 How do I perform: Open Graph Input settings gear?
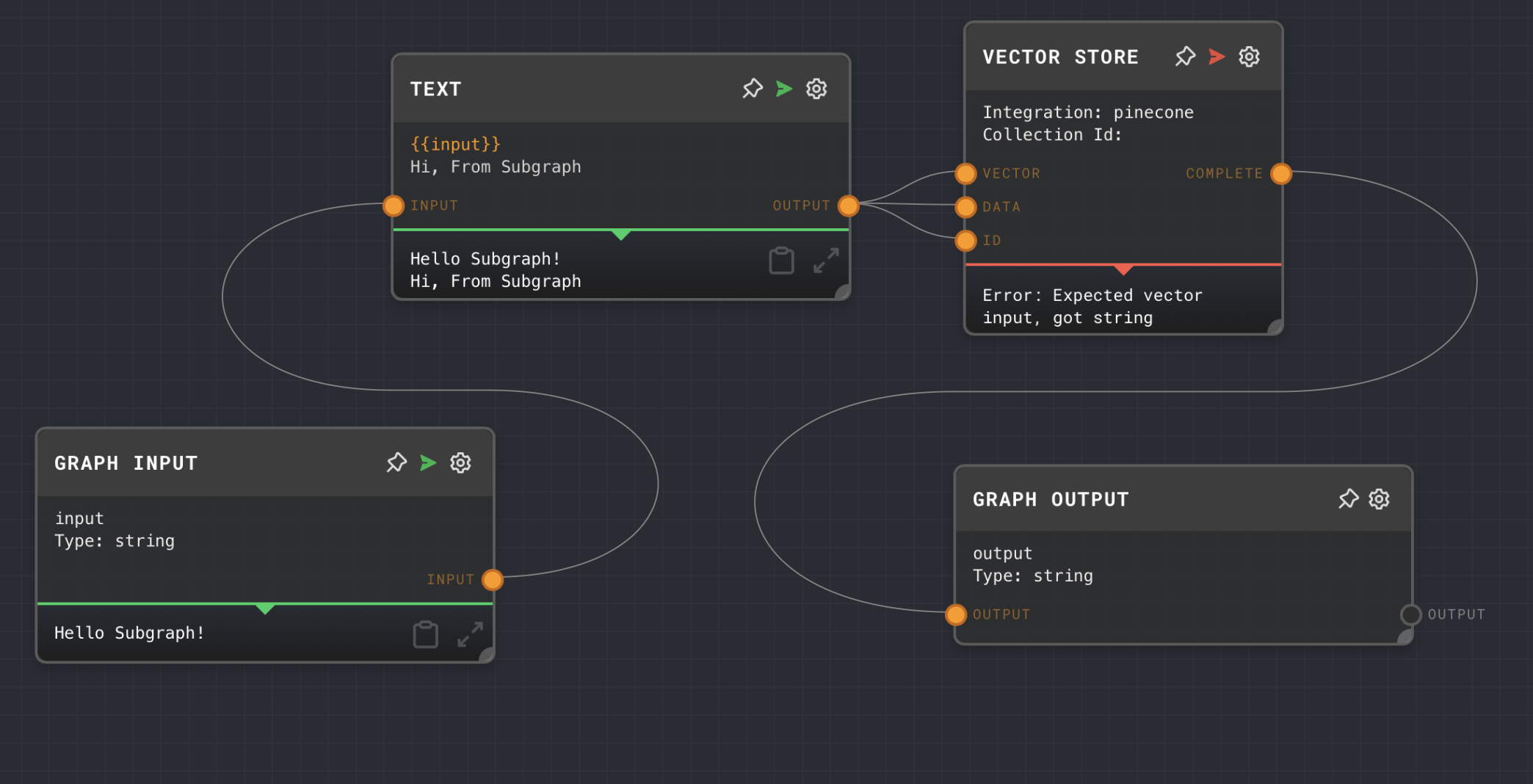460,462
